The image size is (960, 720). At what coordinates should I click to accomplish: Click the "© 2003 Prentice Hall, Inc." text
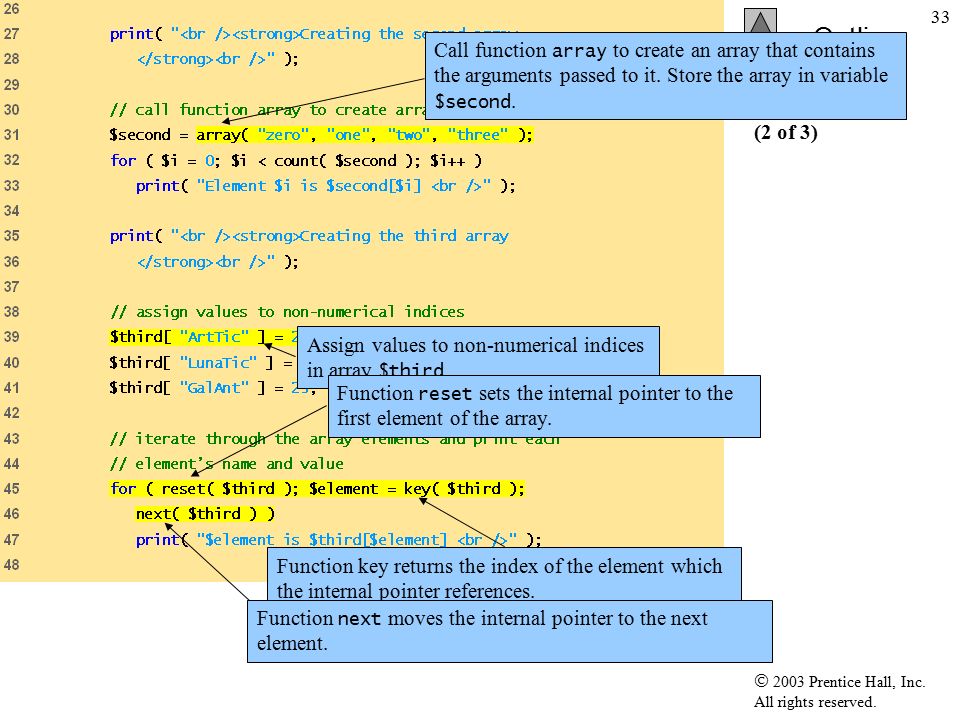(839, 681)
